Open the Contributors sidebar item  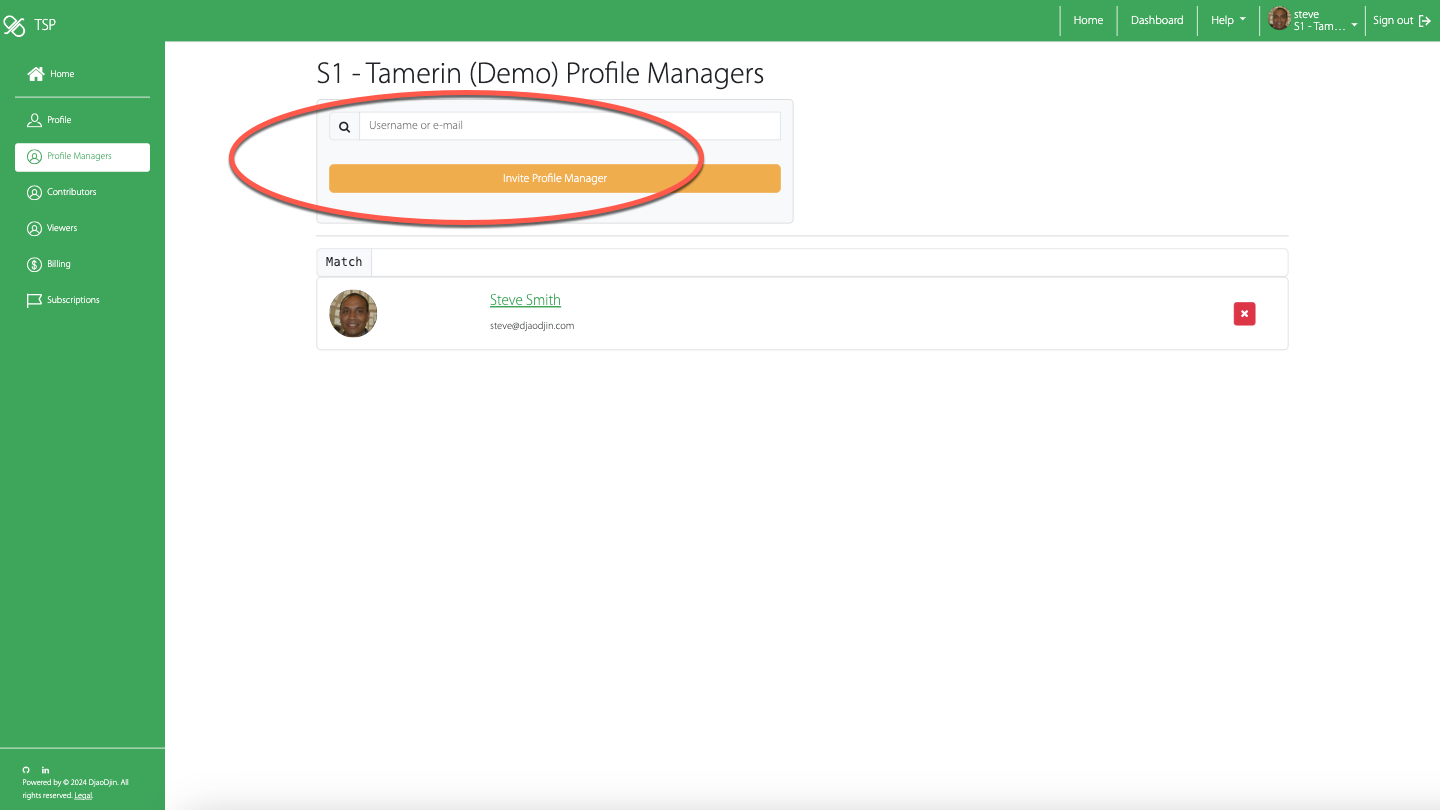tap(71, 192)
